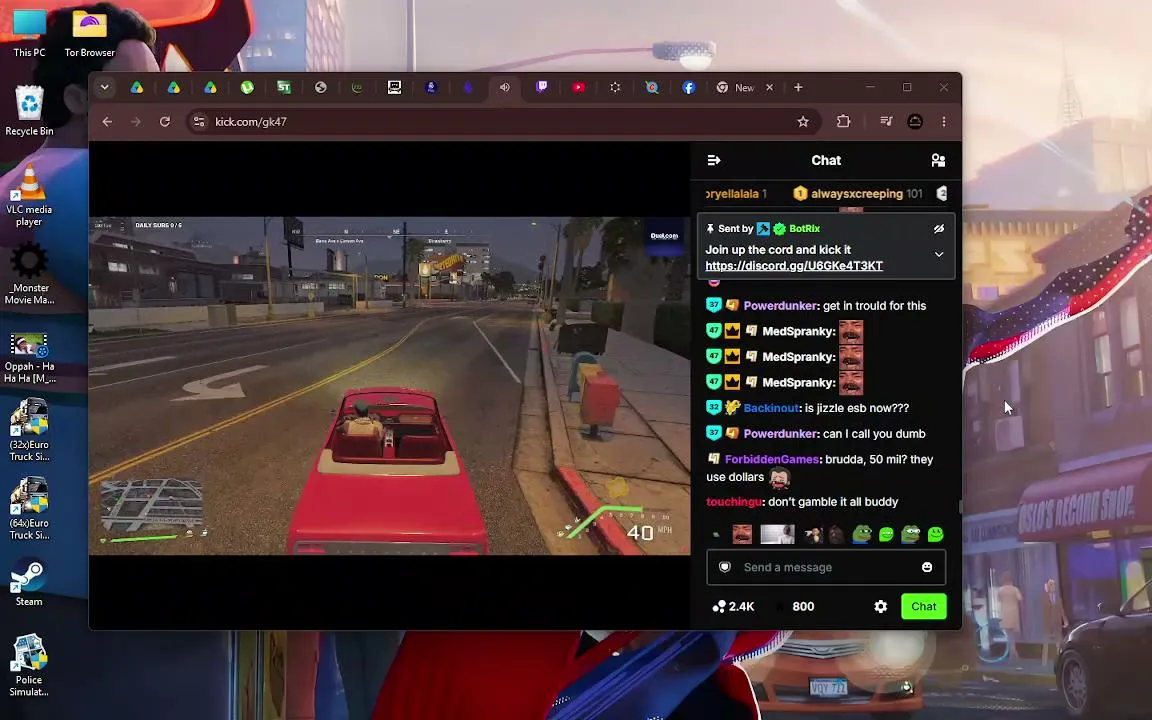Switch to the Facebook tab
1152x720 pixels.
688,87
